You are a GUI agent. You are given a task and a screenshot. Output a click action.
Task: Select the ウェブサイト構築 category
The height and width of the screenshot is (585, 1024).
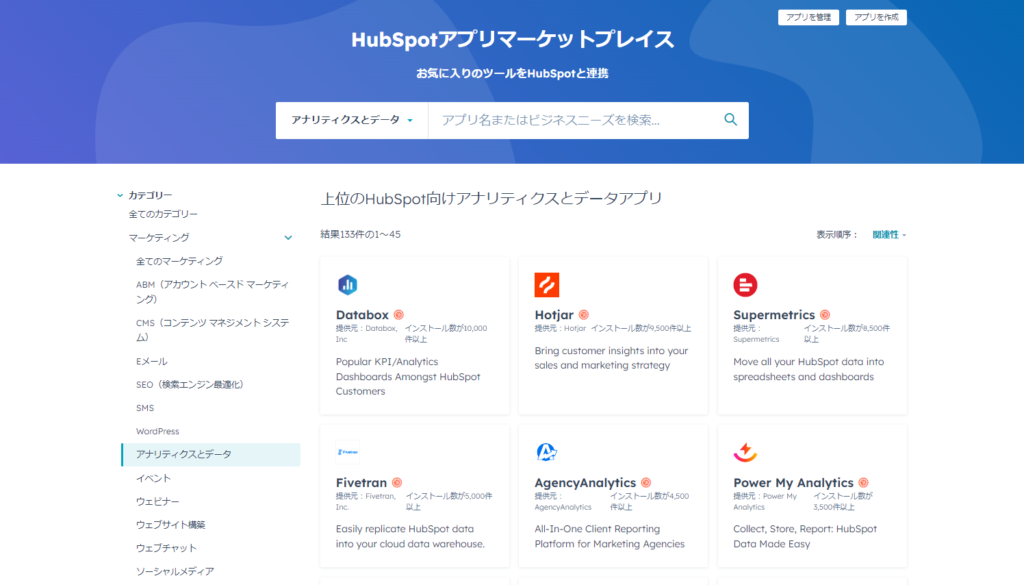170,525
